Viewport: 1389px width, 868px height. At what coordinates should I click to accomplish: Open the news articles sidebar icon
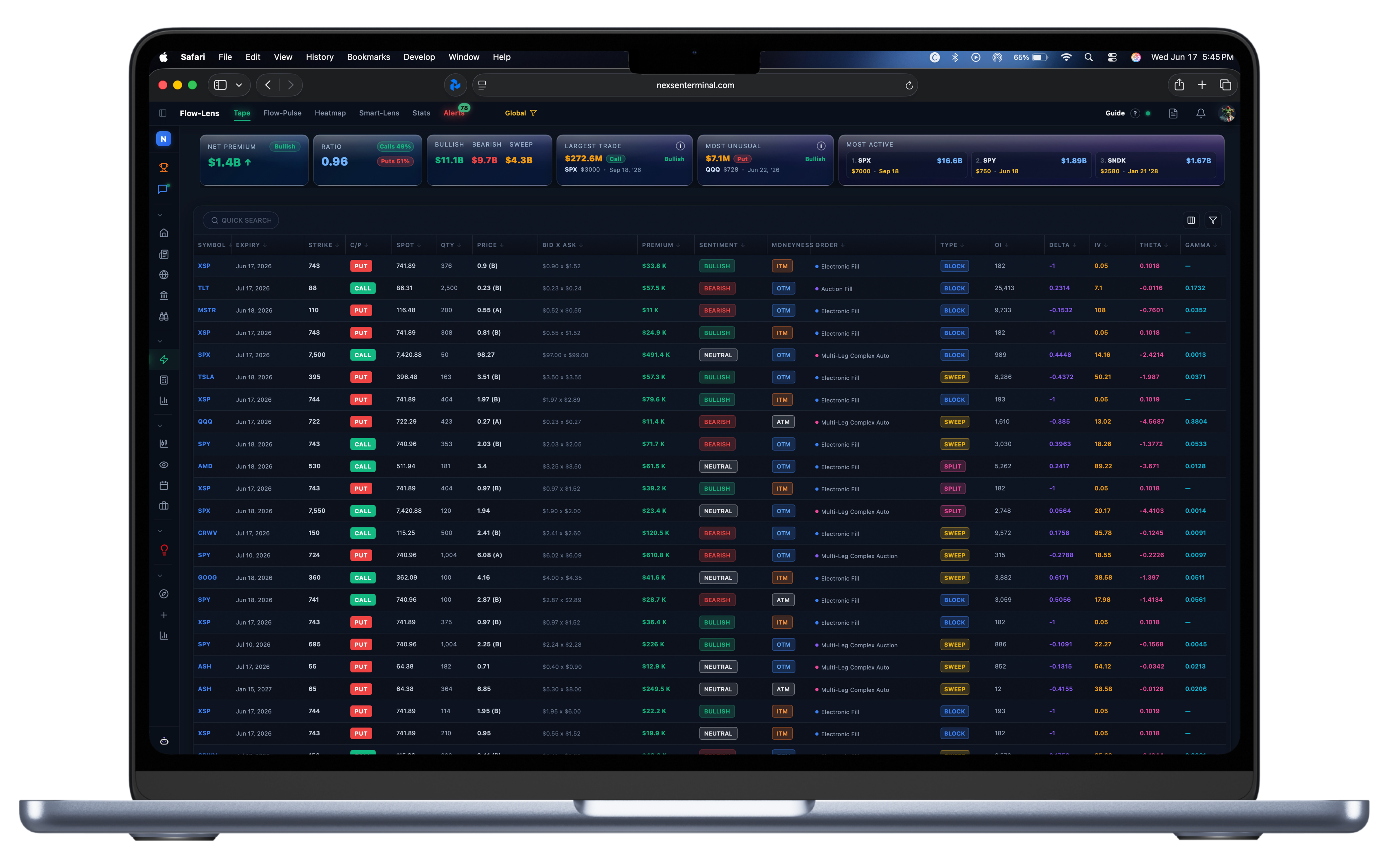click(x=163, y=254)
